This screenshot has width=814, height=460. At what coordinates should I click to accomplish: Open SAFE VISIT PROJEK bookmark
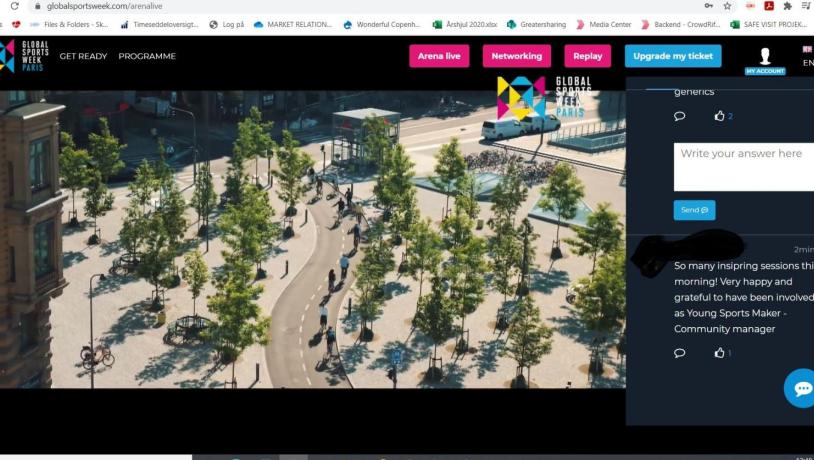pyautogui.click(x=771, y=24)
